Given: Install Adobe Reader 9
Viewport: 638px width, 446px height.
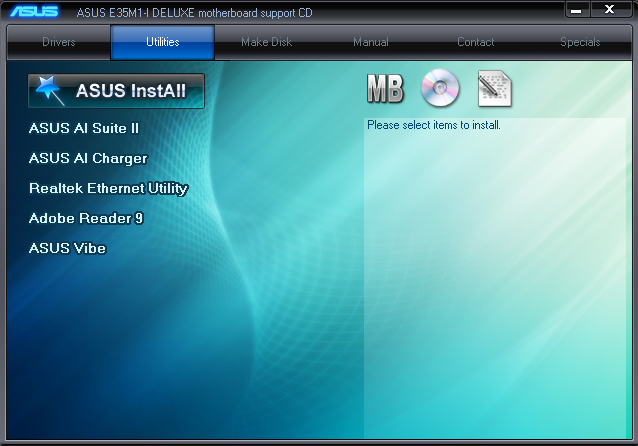Looking at the screenshot, I should [x=86, y=218].
